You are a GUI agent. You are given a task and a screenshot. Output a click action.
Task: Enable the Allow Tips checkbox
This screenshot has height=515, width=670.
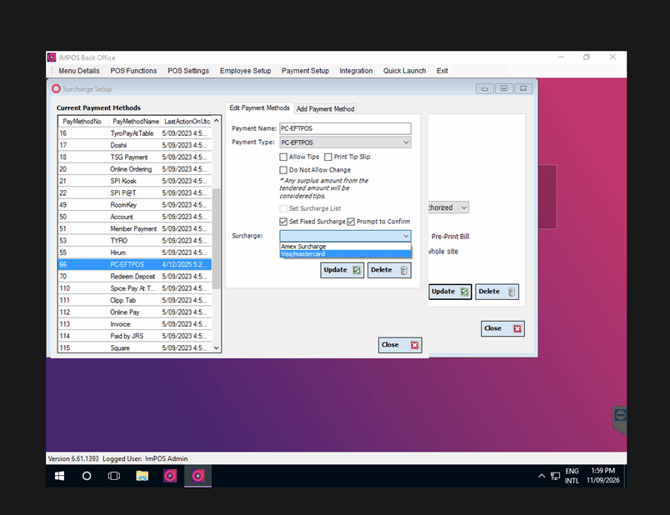(x=283, y=157)
